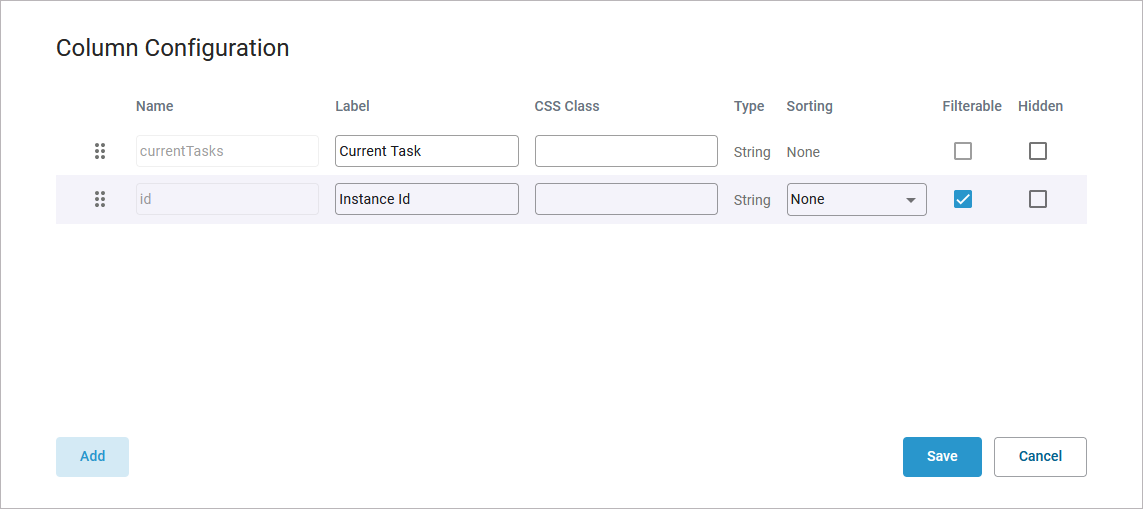1143x509 pixels.
Task: Click the Current Task label field
Action: tap(426, 151)
